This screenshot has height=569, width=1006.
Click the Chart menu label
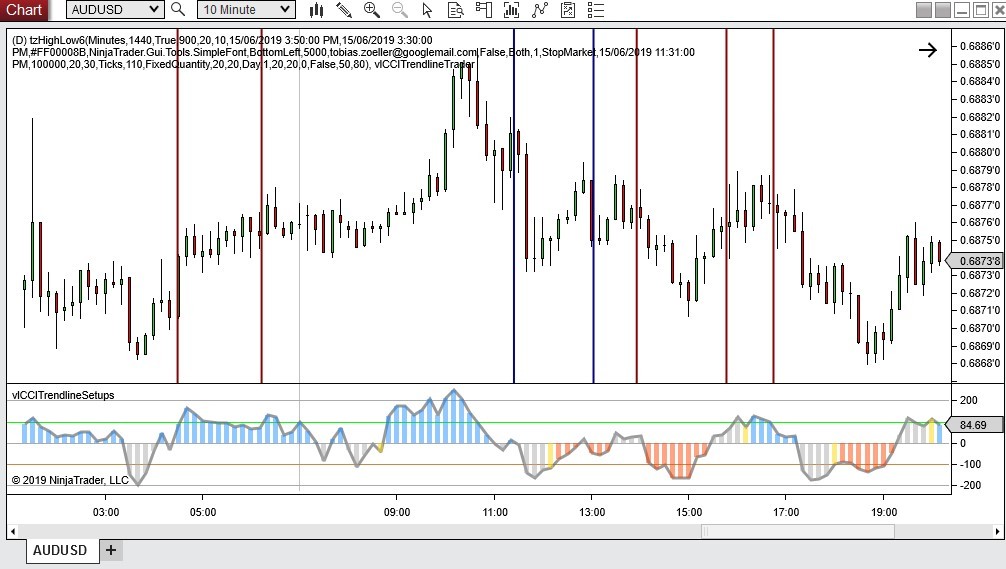click(24, 10)
